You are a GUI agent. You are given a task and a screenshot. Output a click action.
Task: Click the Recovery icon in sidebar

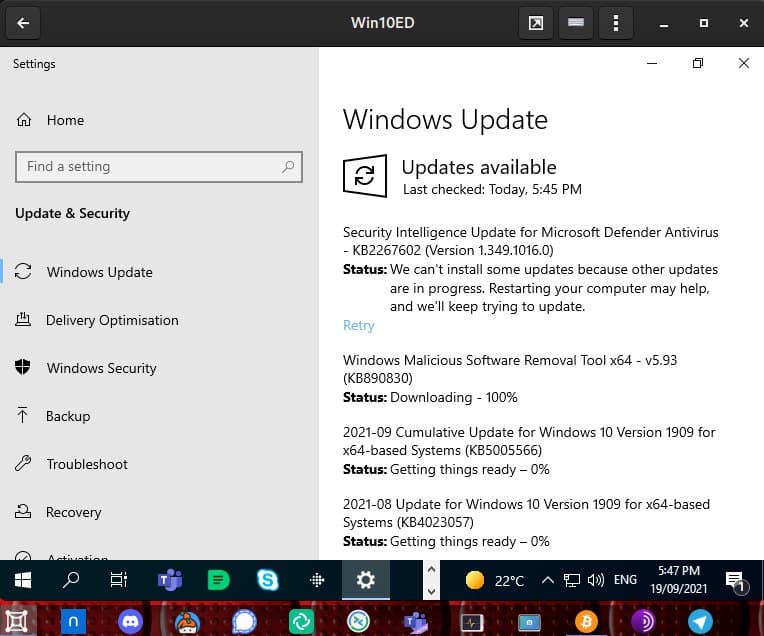23,511
